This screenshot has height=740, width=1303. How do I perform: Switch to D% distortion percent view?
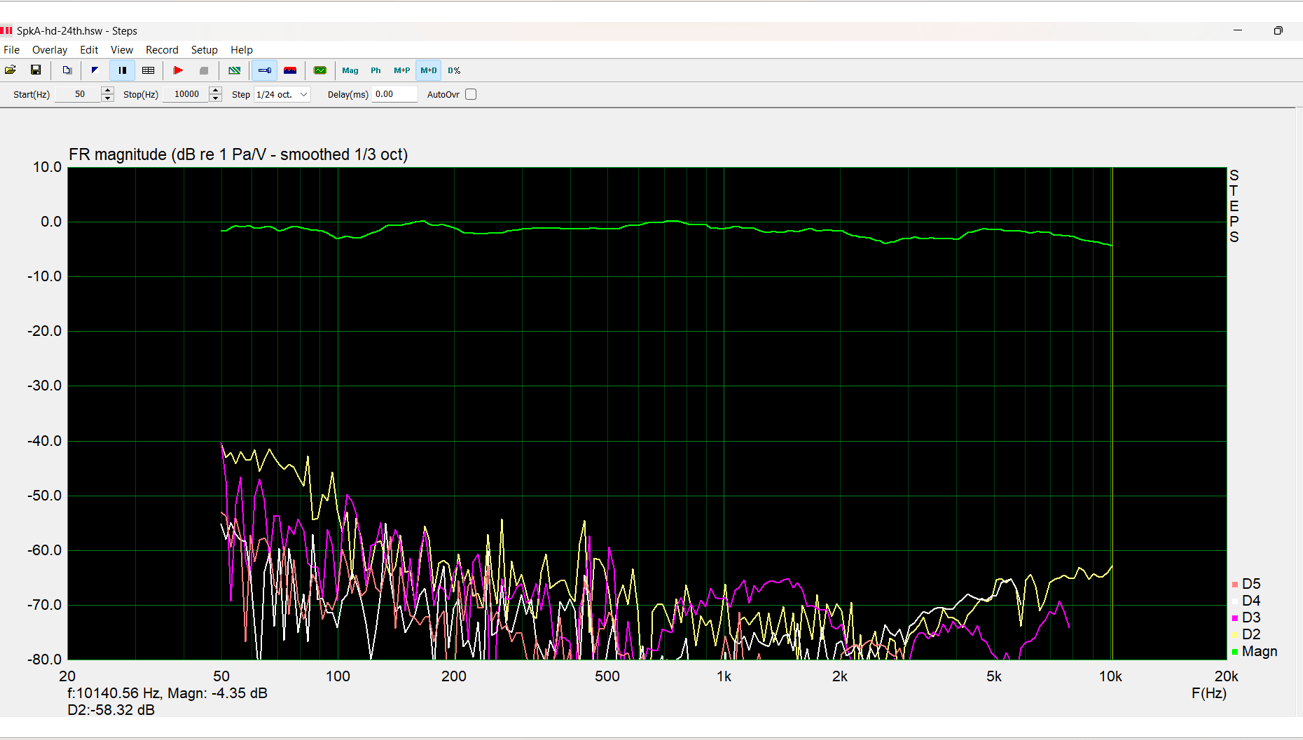pos(454,71)
